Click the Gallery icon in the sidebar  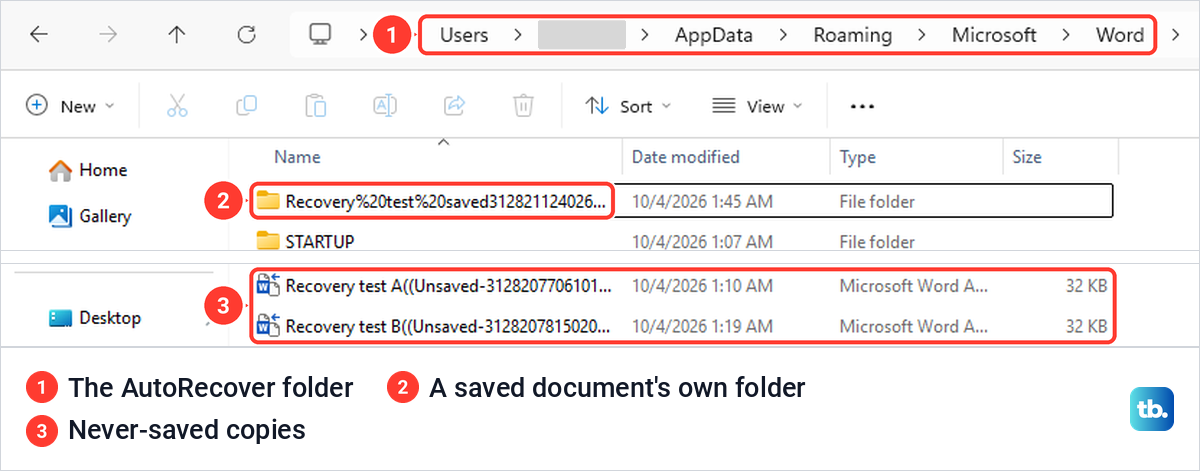coord(60,215)
